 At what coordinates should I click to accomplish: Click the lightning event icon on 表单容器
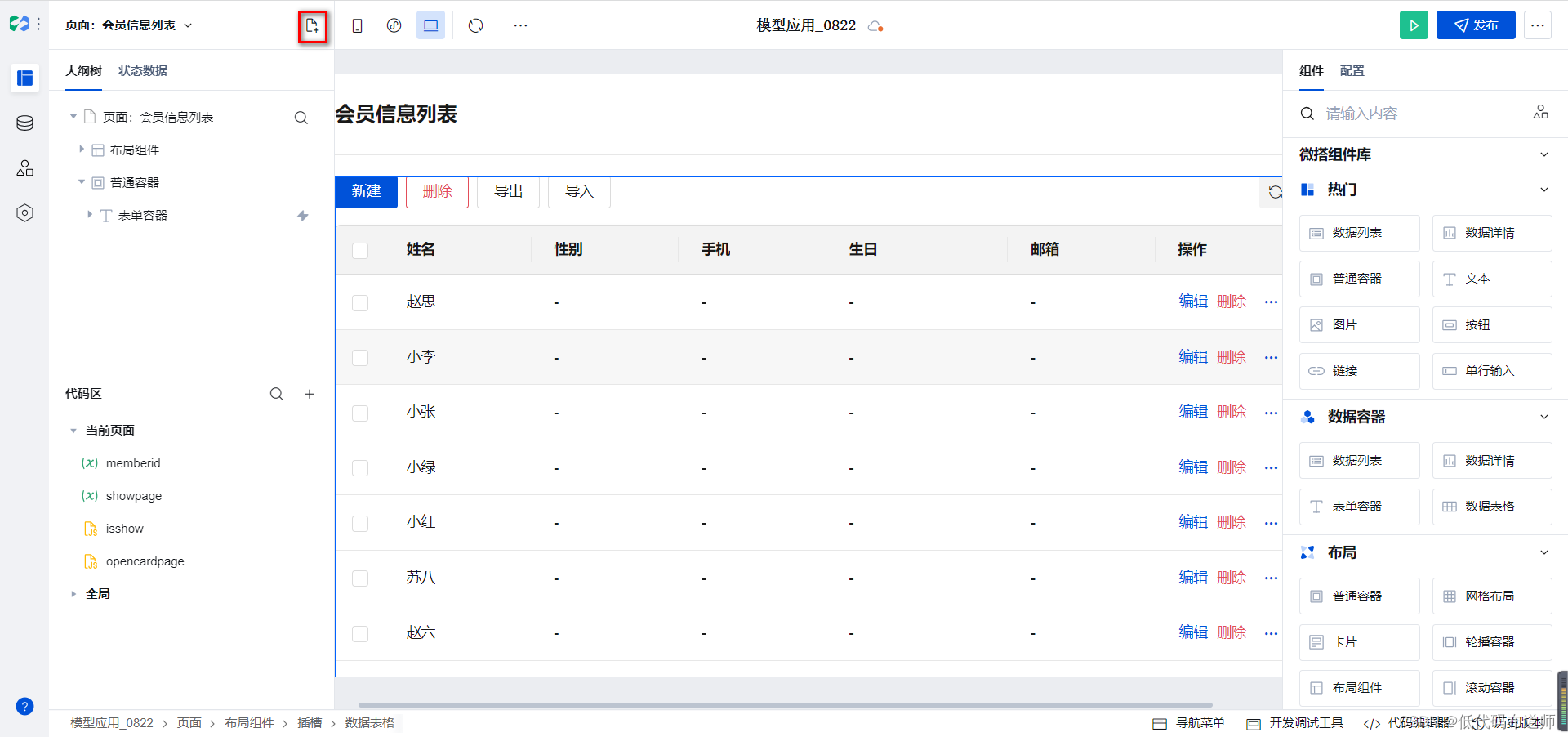(302, 216)
